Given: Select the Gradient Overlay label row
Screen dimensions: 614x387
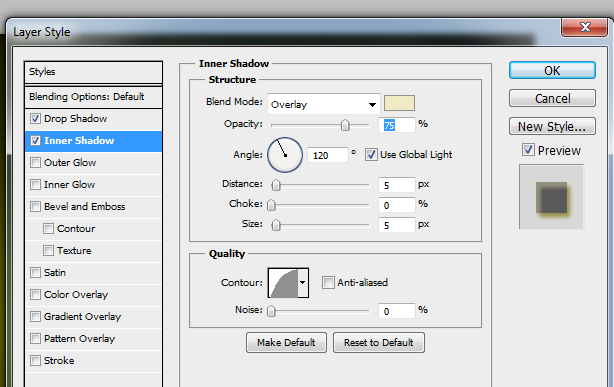Looking at the screenshot, I should (82, 316).
